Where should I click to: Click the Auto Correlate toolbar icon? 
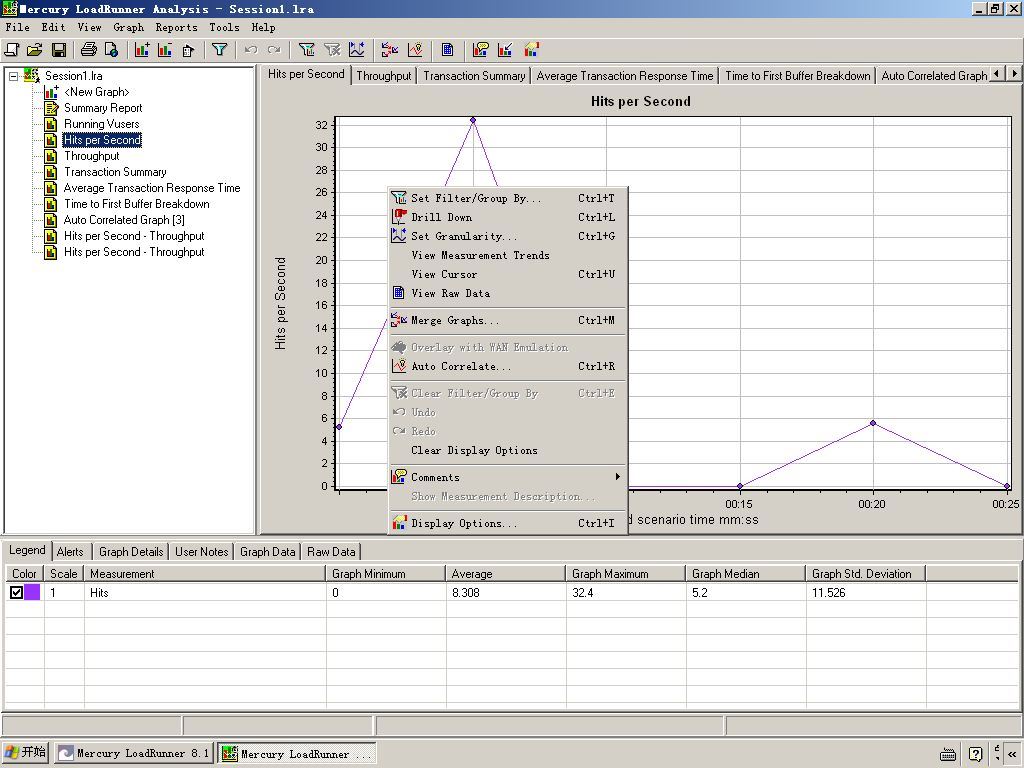pyautogui.click(x=415, y=50)
